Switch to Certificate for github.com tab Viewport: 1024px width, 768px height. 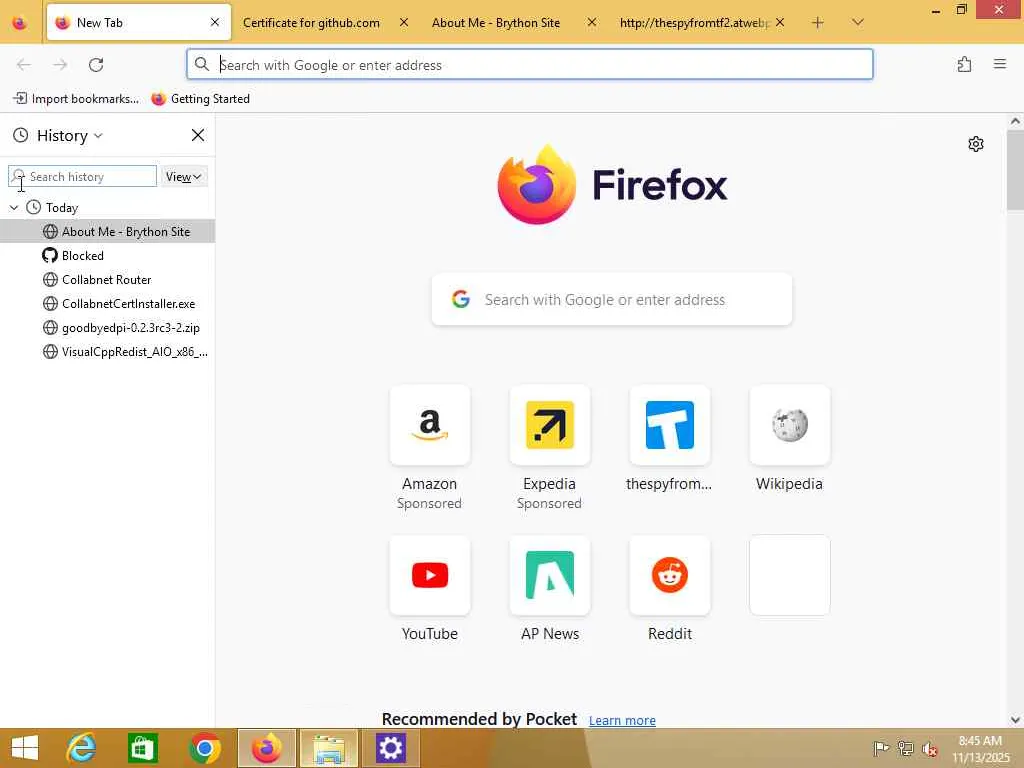click(311, 23)
